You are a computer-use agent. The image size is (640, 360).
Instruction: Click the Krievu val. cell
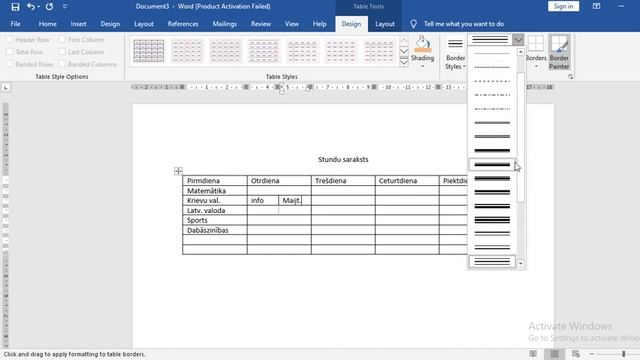coord(215,200)
